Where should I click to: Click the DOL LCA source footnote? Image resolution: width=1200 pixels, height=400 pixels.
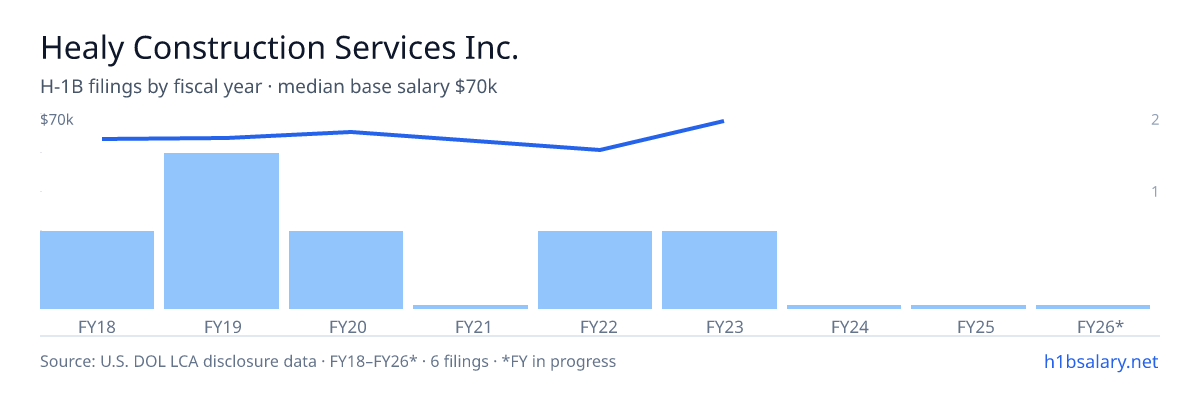tap(328, 361)
